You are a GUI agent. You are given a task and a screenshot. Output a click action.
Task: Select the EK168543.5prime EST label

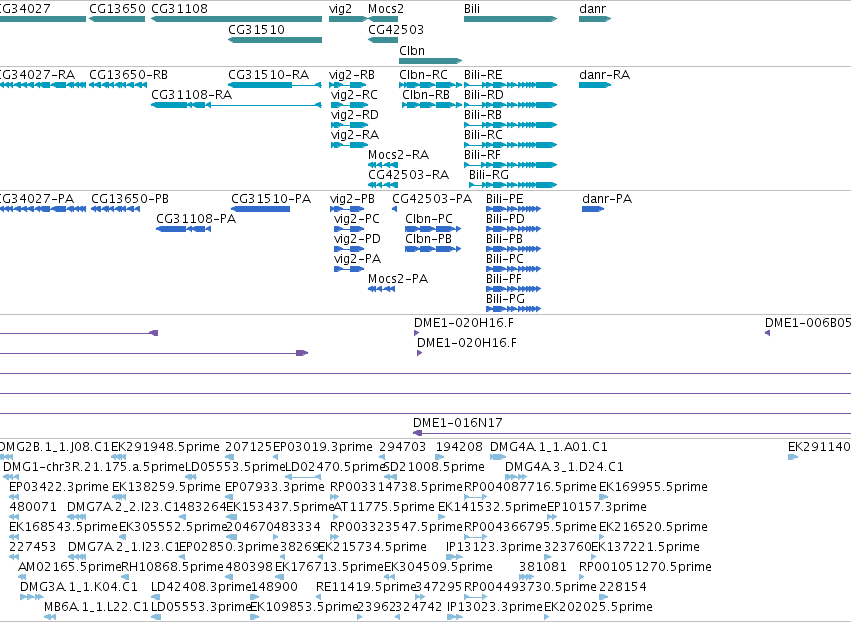63,528
